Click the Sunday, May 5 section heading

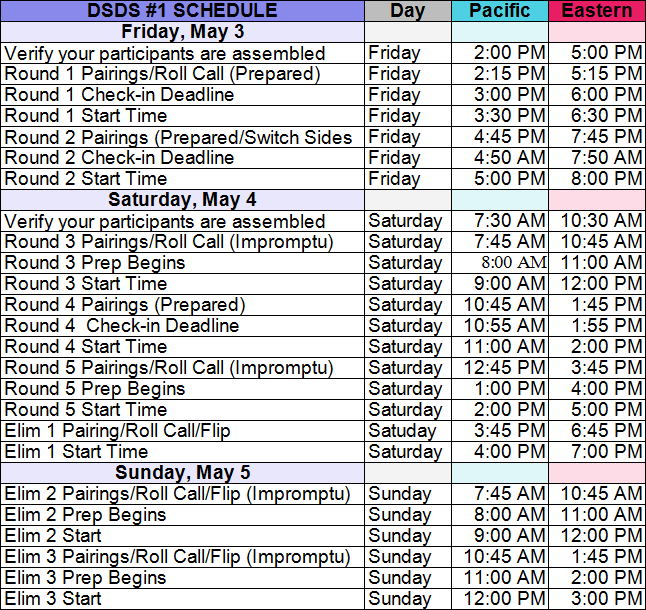coord(182,472)
